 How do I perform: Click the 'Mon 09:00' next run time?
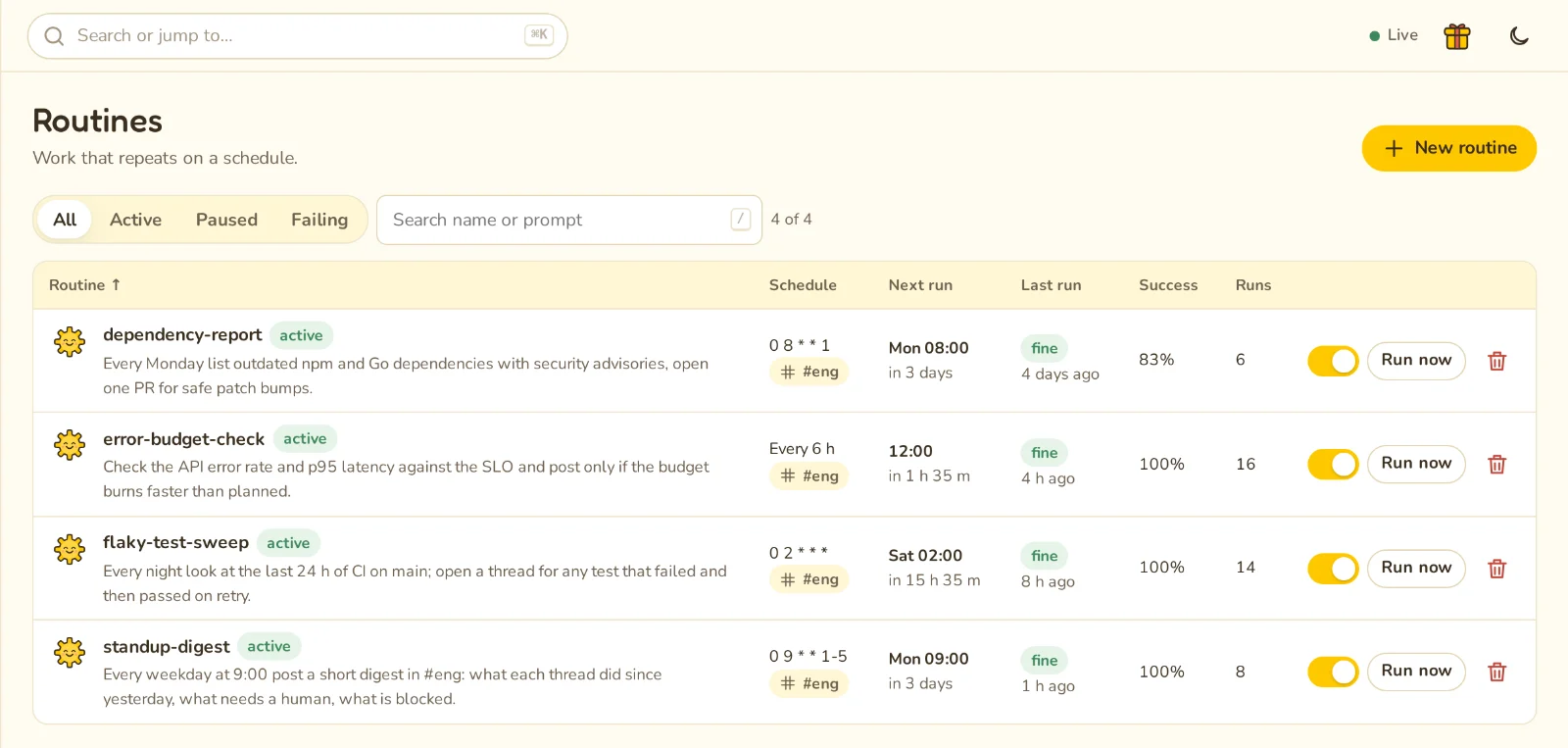[928, 659]
